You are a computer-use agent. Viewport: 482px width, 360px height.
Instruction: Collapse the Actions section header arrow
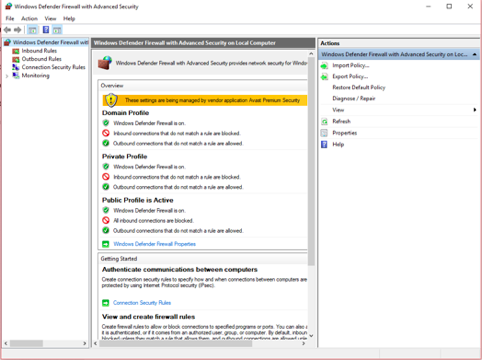tap(475, 54)
